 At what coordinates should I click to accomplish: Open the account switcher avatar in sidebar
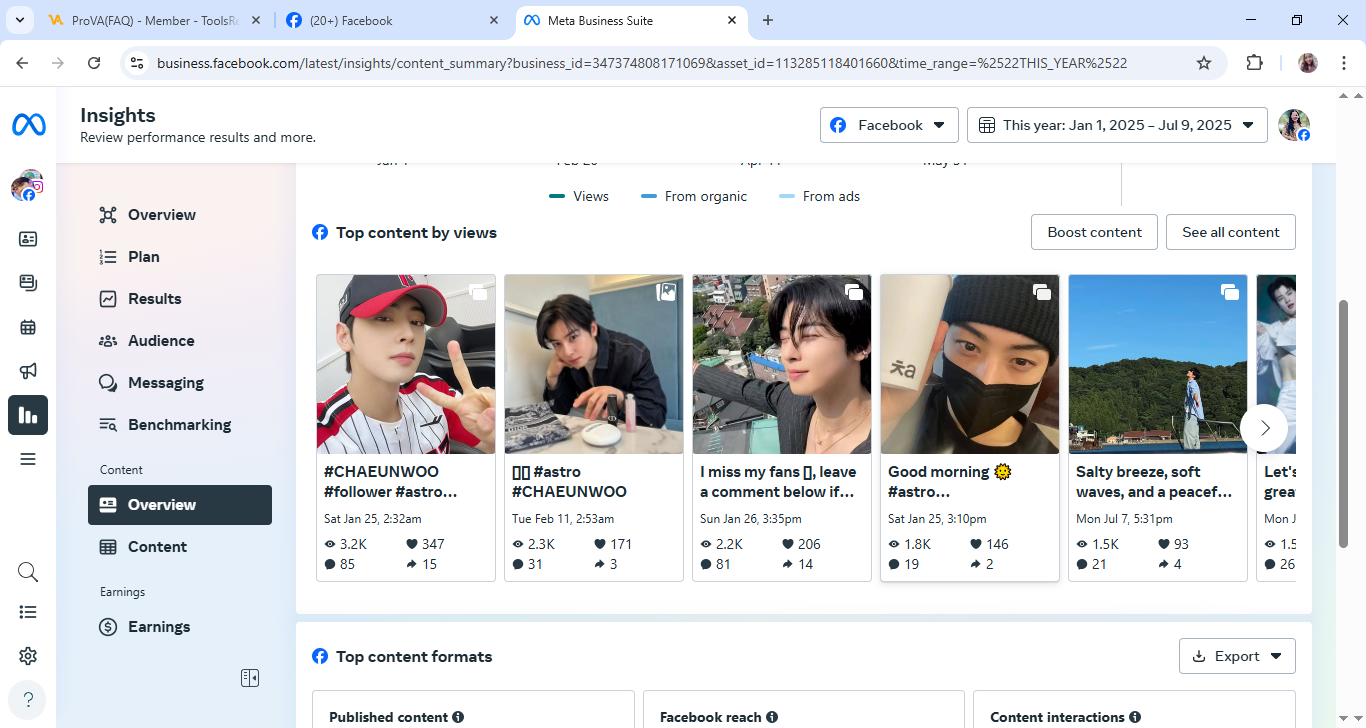tap(28, 186)
